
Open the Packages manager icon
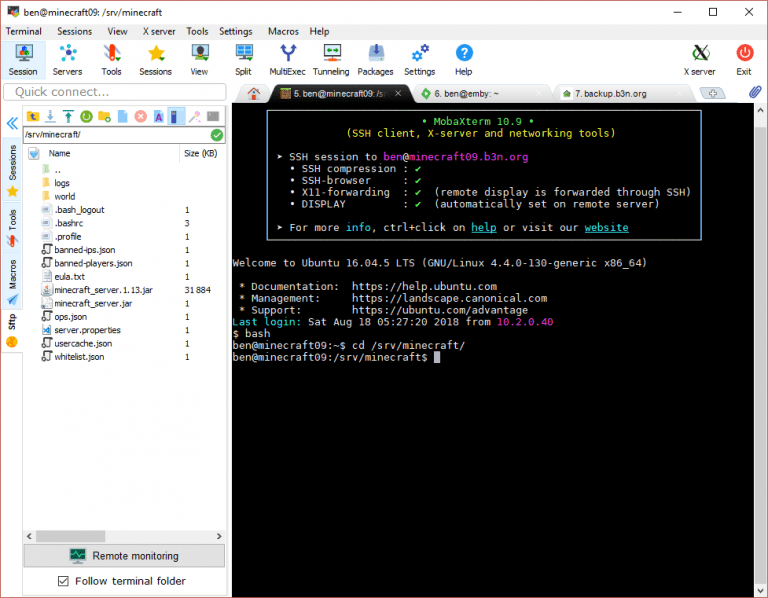point(375,58)
